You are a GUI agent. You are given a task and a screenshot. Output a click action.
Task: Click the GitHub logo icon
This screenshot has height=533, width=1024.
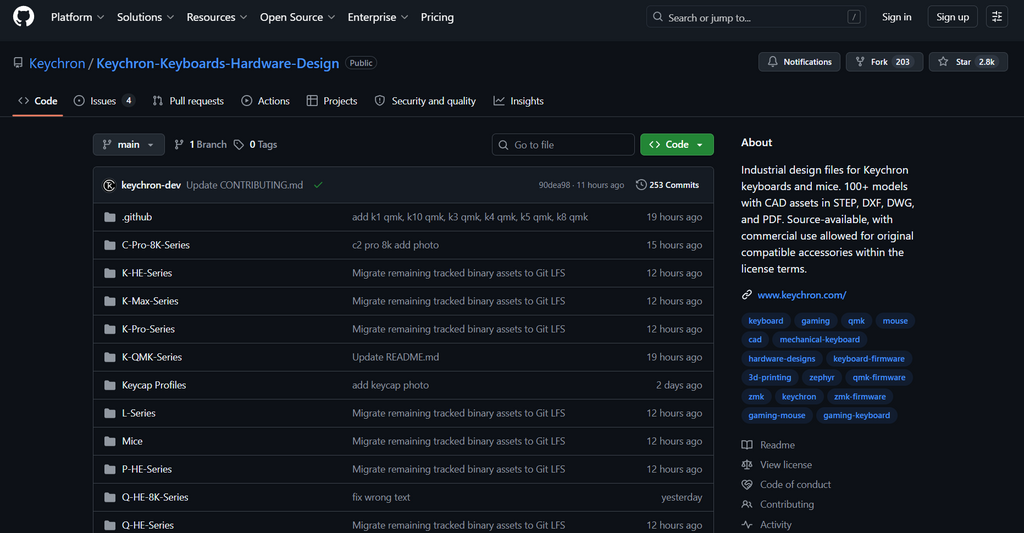coord(23,17)
